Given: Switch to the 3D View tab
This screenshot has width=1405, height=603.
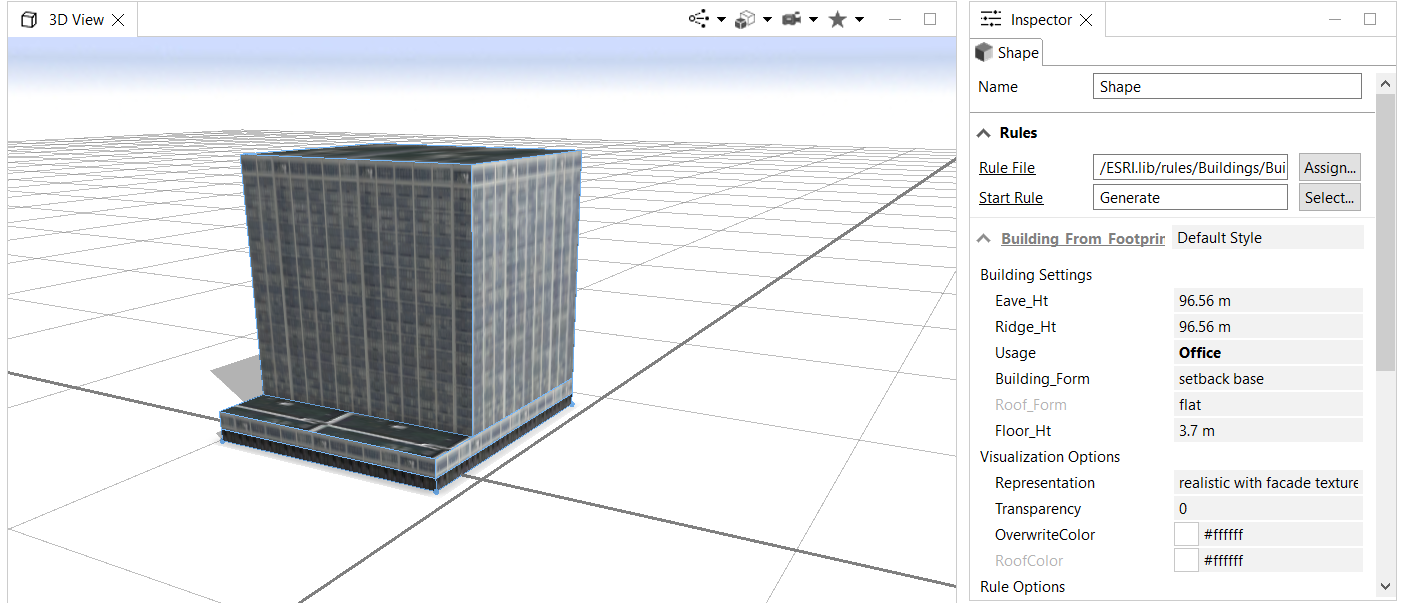Looking at the screenshot, I should click(75, 19).
